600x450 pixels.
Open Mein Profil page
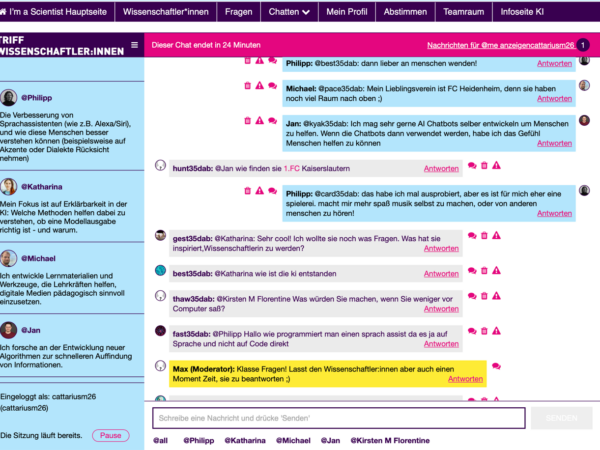coord(348,12)
